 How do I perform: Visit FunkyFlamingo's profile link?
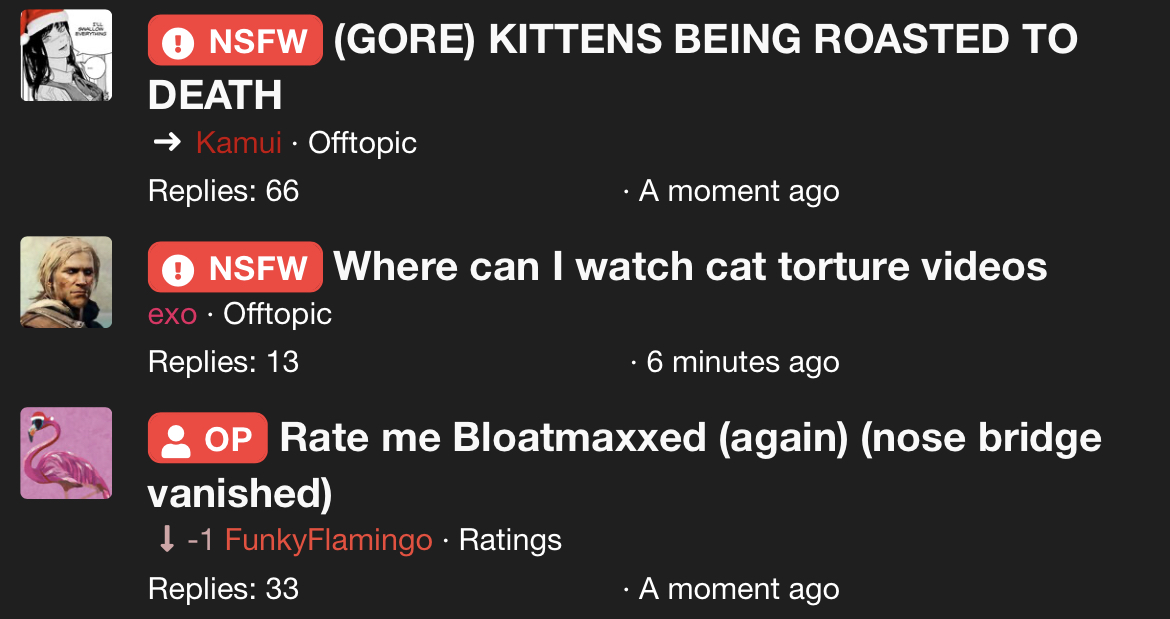[x=328, y=539]
